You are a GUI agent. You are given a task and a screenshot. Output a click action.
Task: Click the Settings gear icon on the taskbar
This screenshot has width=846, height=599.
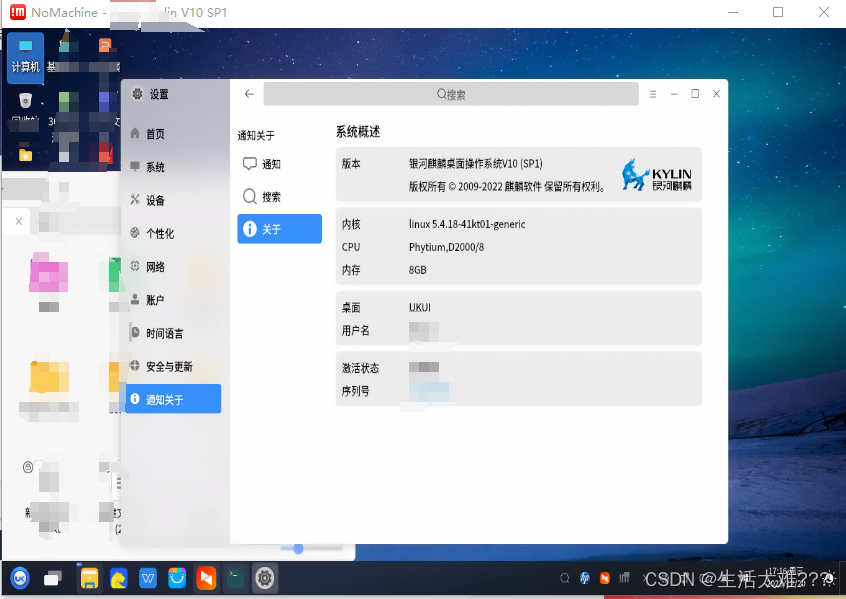coord(264,578)
